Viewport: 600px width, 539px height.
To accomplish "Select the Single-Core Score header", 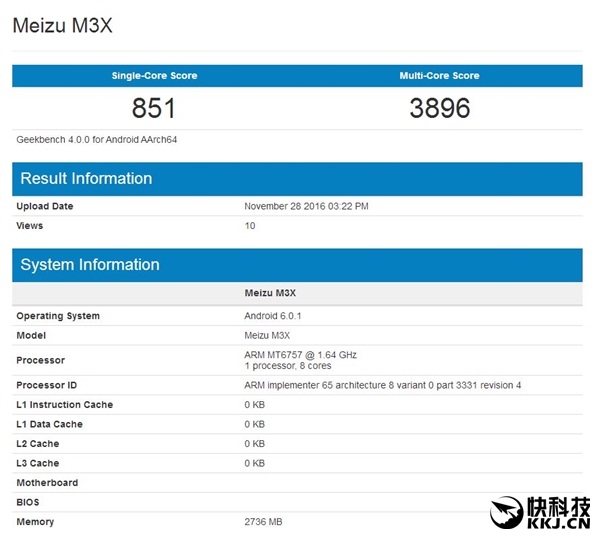I will click(154, 76).
